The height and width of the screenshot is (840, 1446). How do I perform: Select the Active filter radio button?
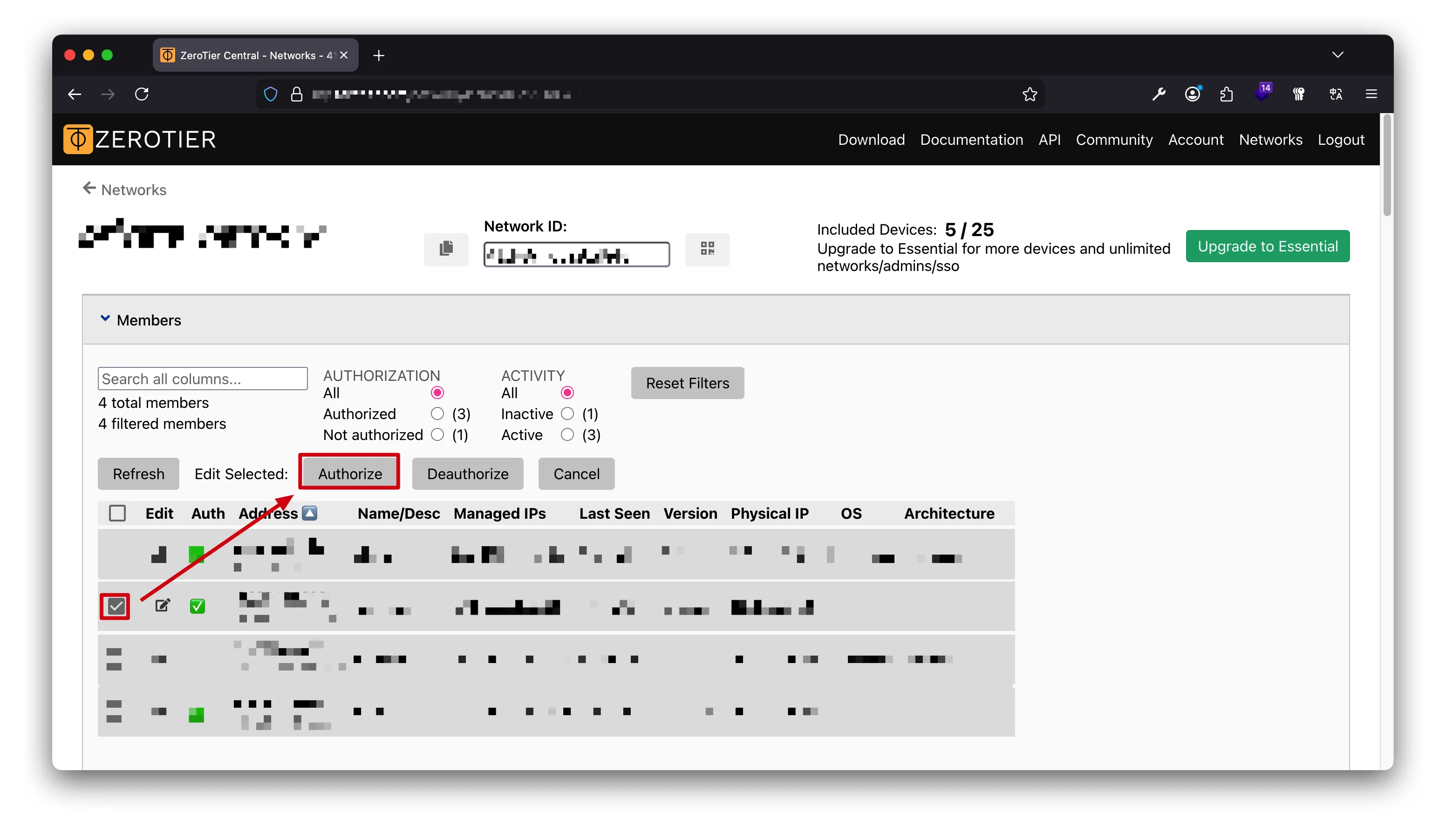pyautogui.click(x=567, y=434)
